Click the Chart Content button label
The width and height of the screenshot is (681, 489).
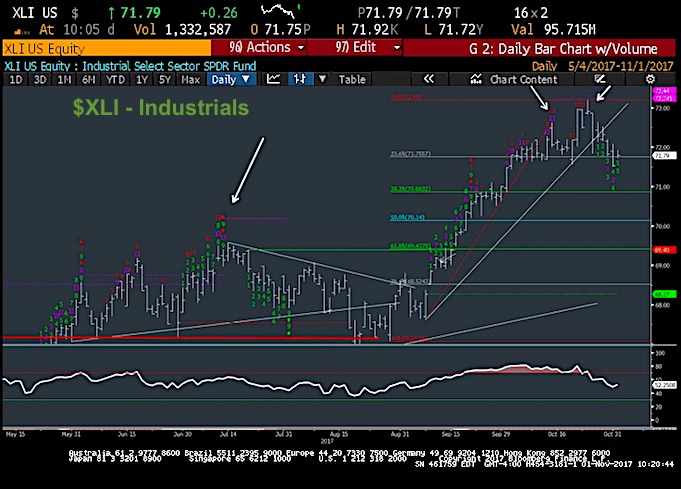(x=523, y=79)
